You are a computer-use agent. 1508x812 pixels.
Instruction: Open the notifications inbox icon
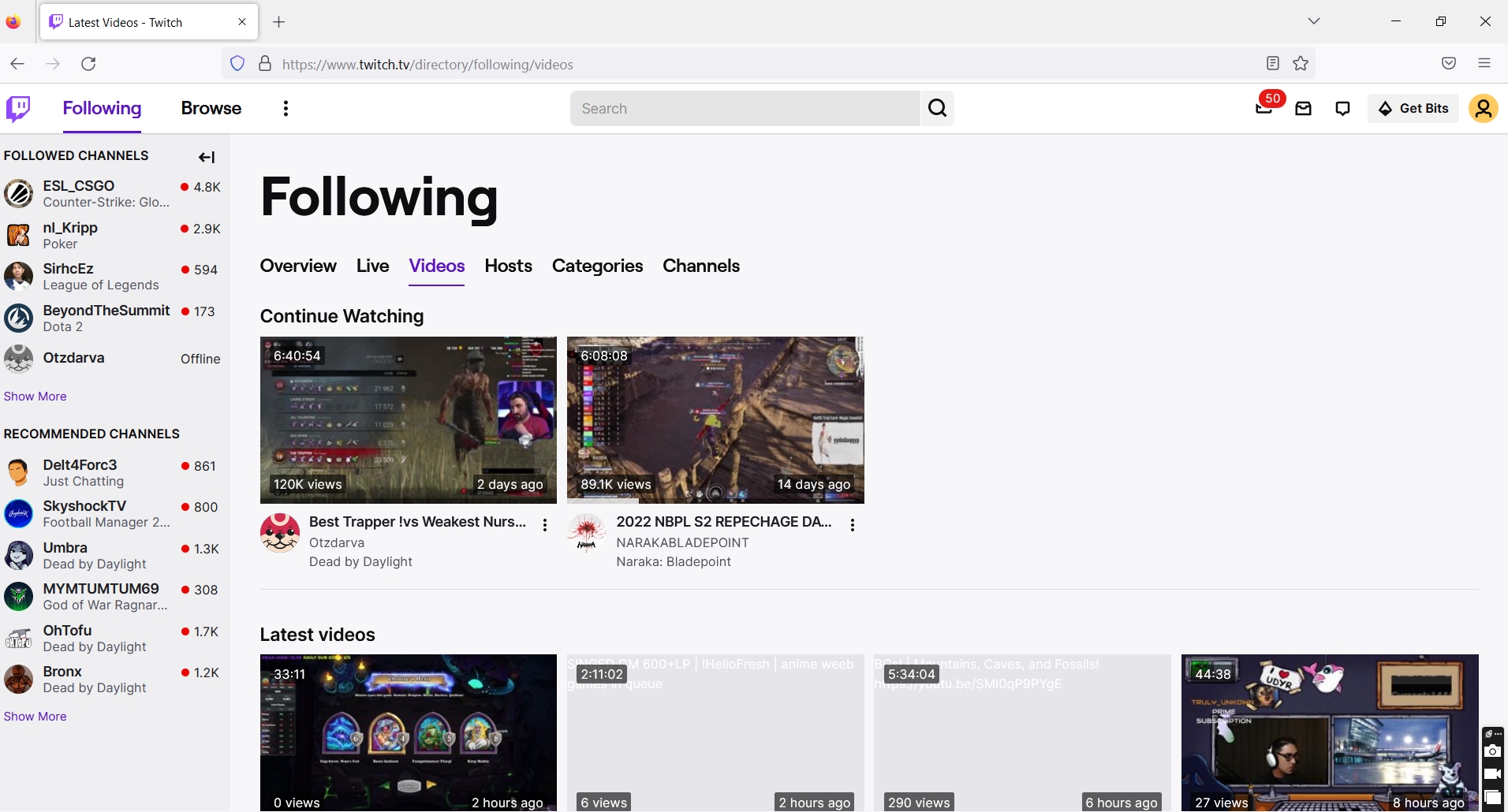[1304, 108]
